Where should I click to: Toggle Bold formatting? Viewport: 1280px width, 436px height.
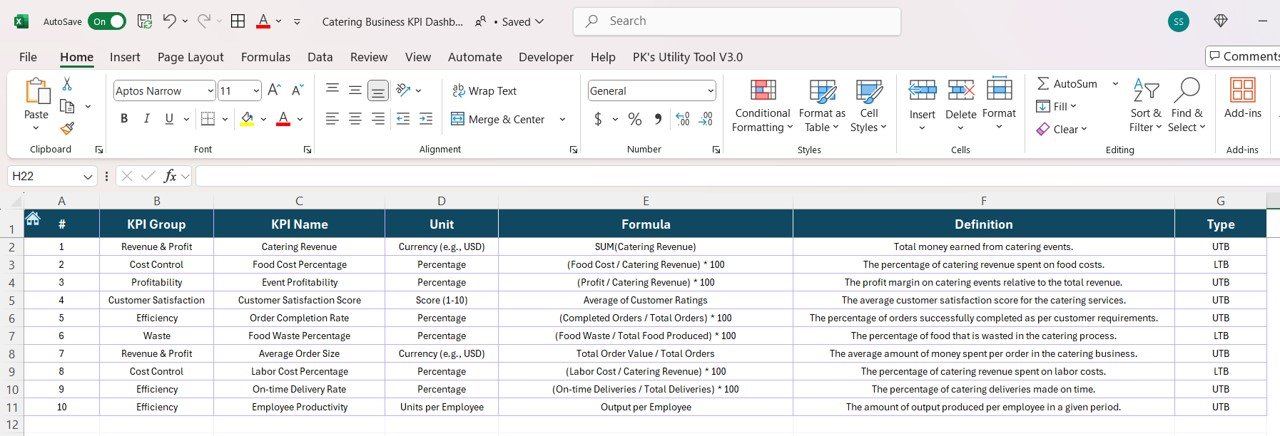(124, 119)
